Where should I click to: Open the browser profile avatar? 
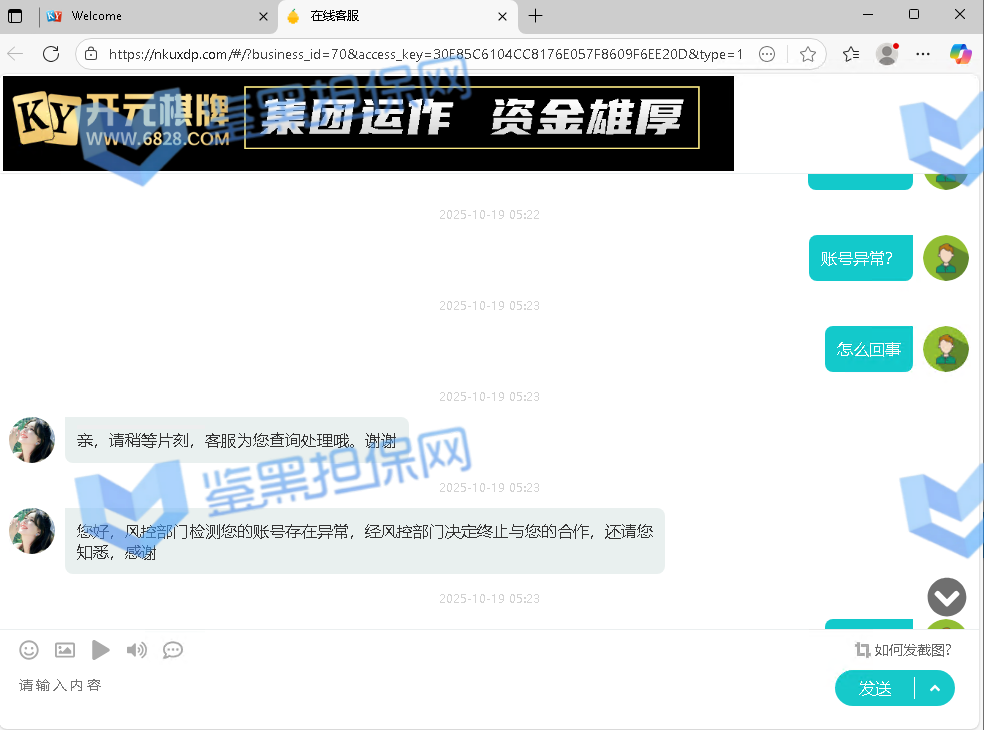tap(887, 54)
